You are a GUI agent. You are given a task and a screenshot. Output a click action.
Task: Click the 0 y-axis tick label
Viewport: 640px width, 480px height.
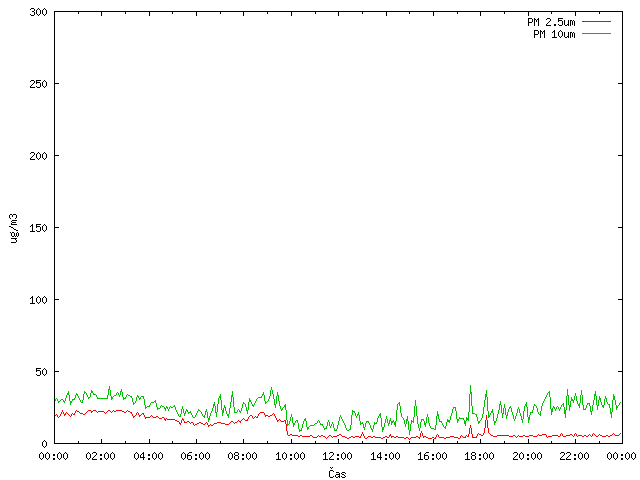coord(44,444)
